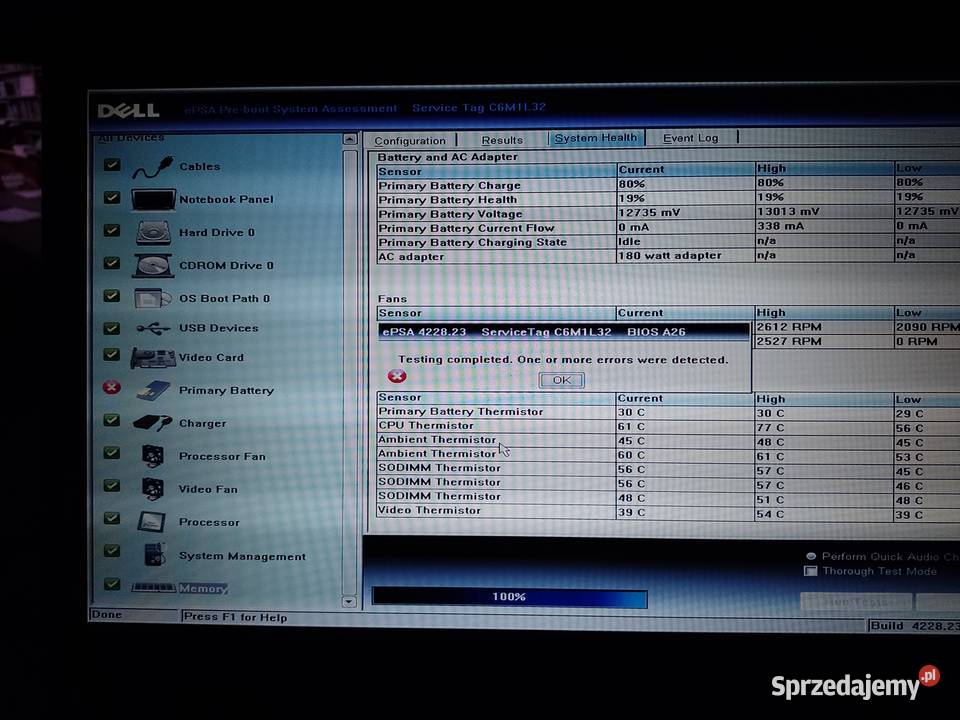Click the Hard Drive 0 disk icon

(x=153, y=233)
